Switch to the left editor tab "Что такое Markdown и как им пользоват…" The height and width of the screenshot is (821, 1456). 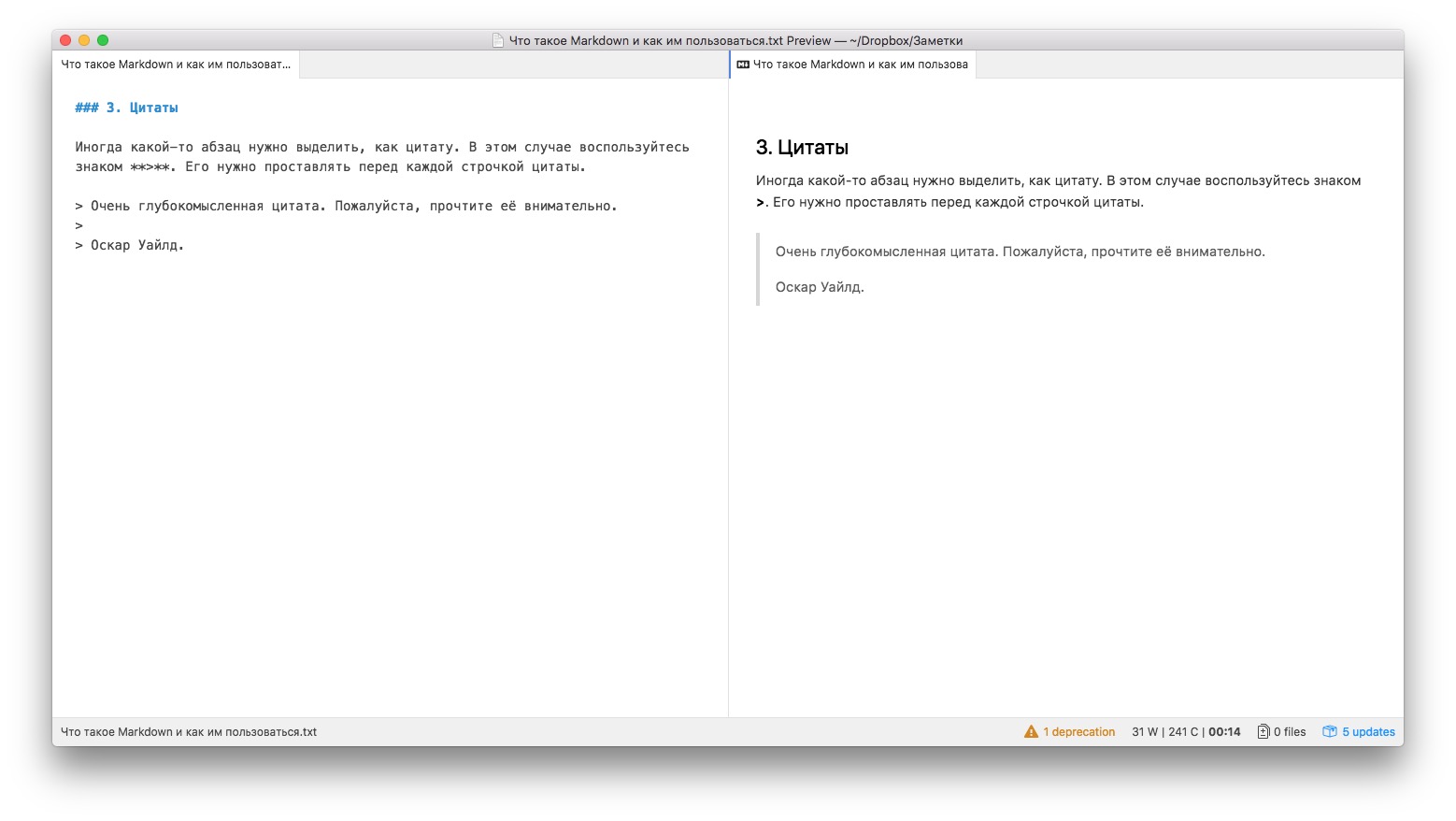(x=176, y=65)
